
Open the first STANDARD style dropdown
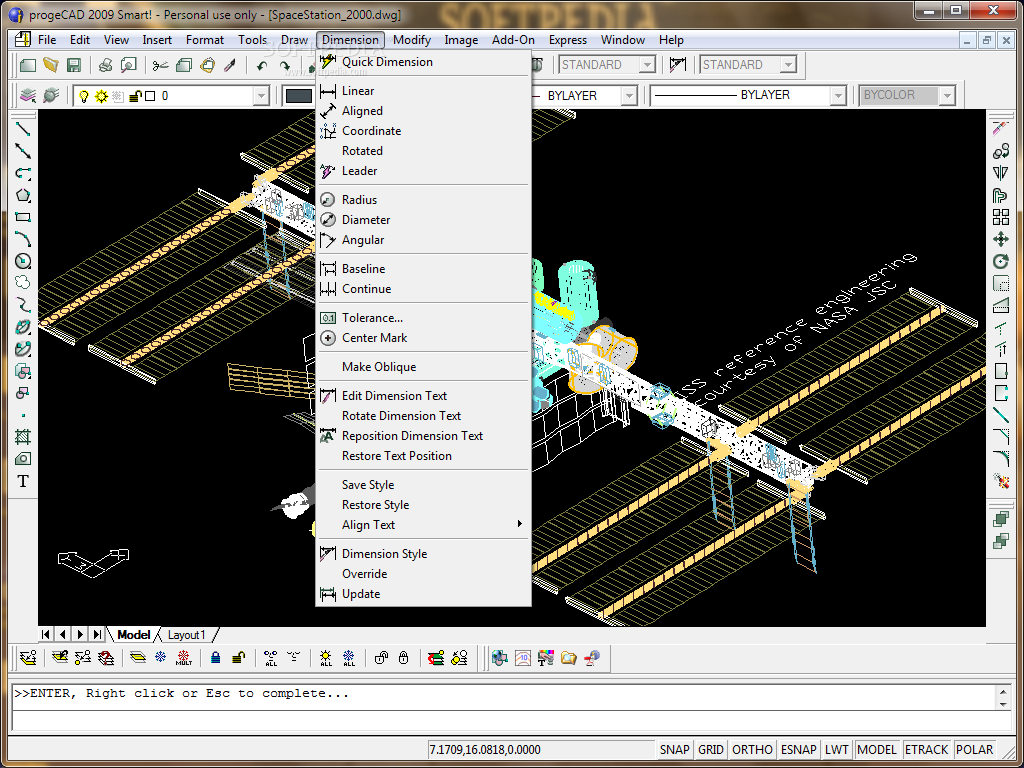click(x=647, y=65)
